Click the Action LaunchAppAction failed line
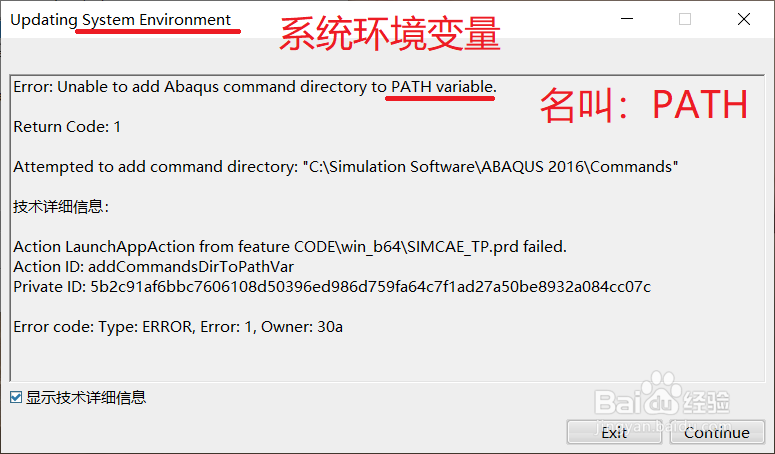The height and width of the screenshot is (454, 775). click(x=290, y=247)
